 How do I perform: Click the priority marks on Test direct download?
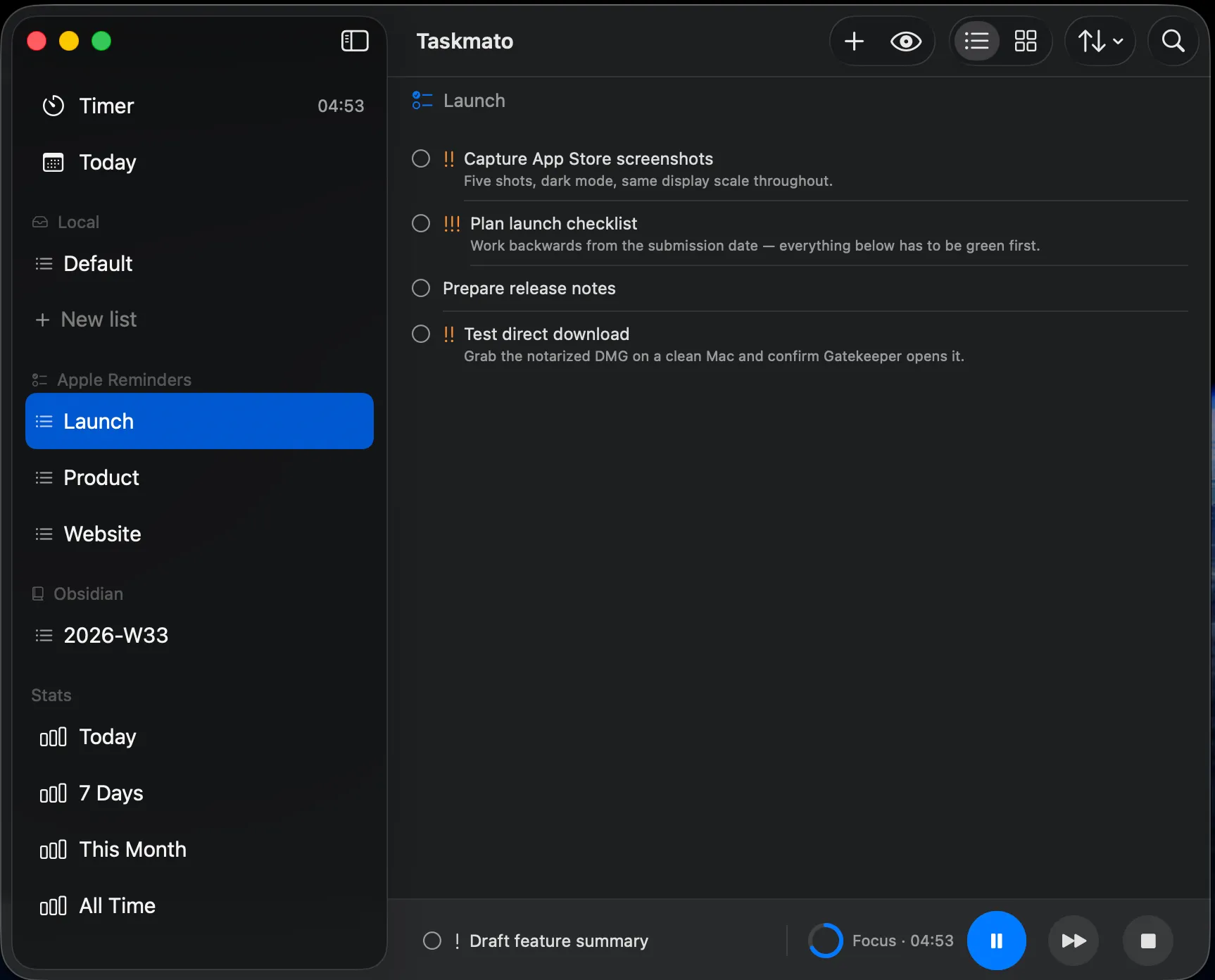tap(449, 334)
